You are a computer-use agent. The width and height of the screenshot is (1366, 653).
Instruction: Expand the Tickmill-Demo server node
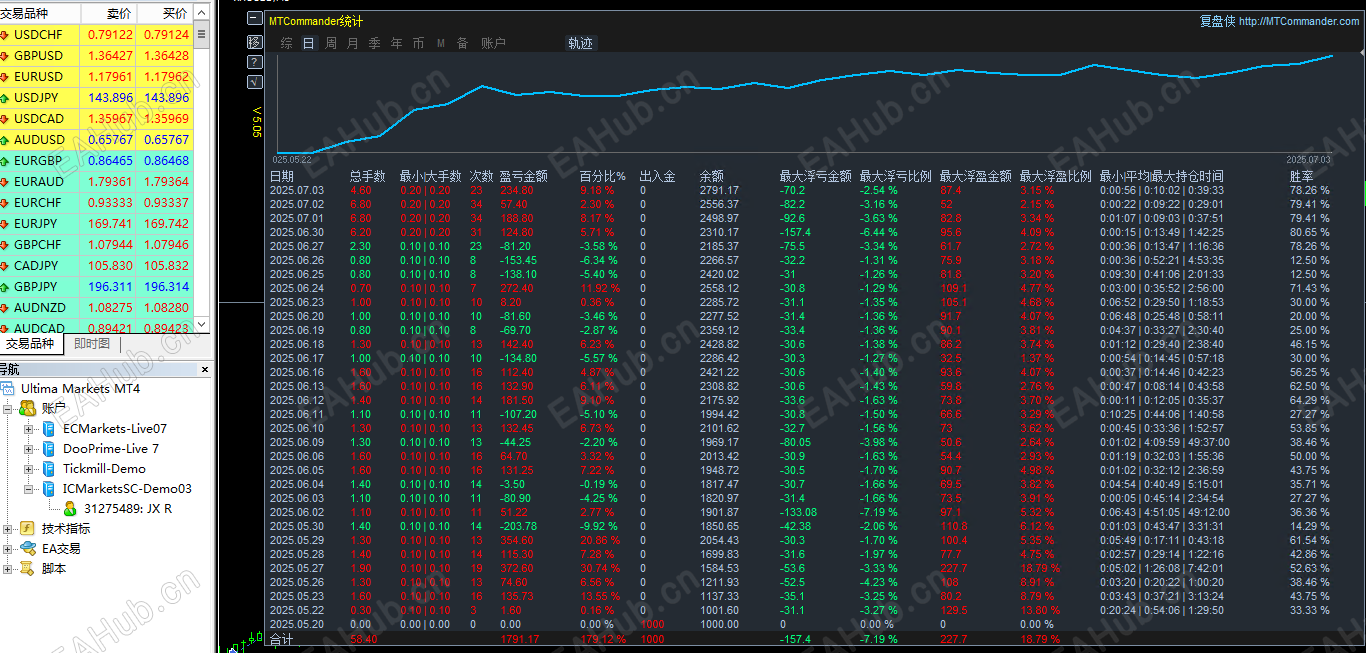click(x=29, y=468)
